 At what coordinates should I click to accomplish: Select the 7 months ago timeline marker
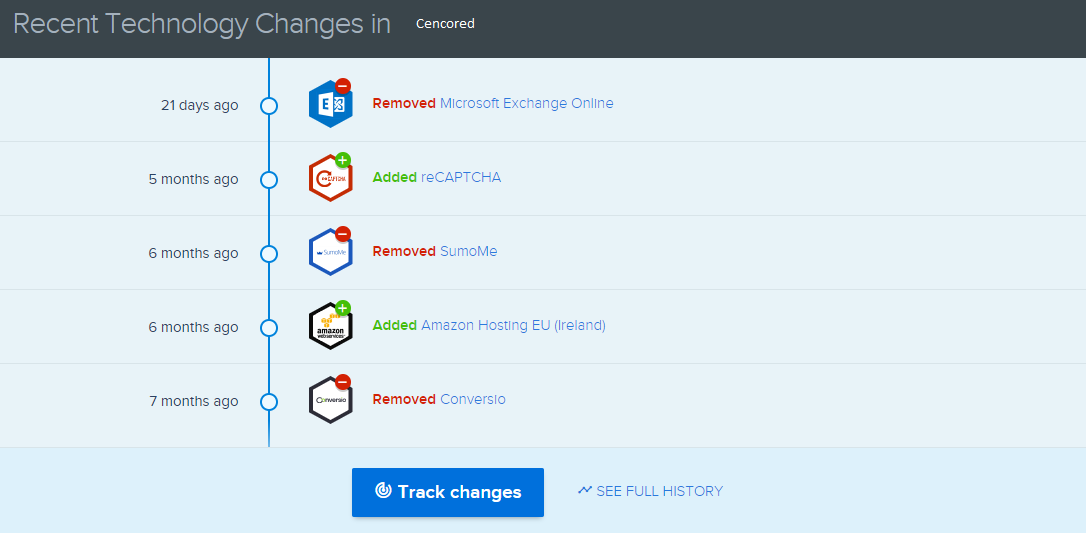coord(268,401)
